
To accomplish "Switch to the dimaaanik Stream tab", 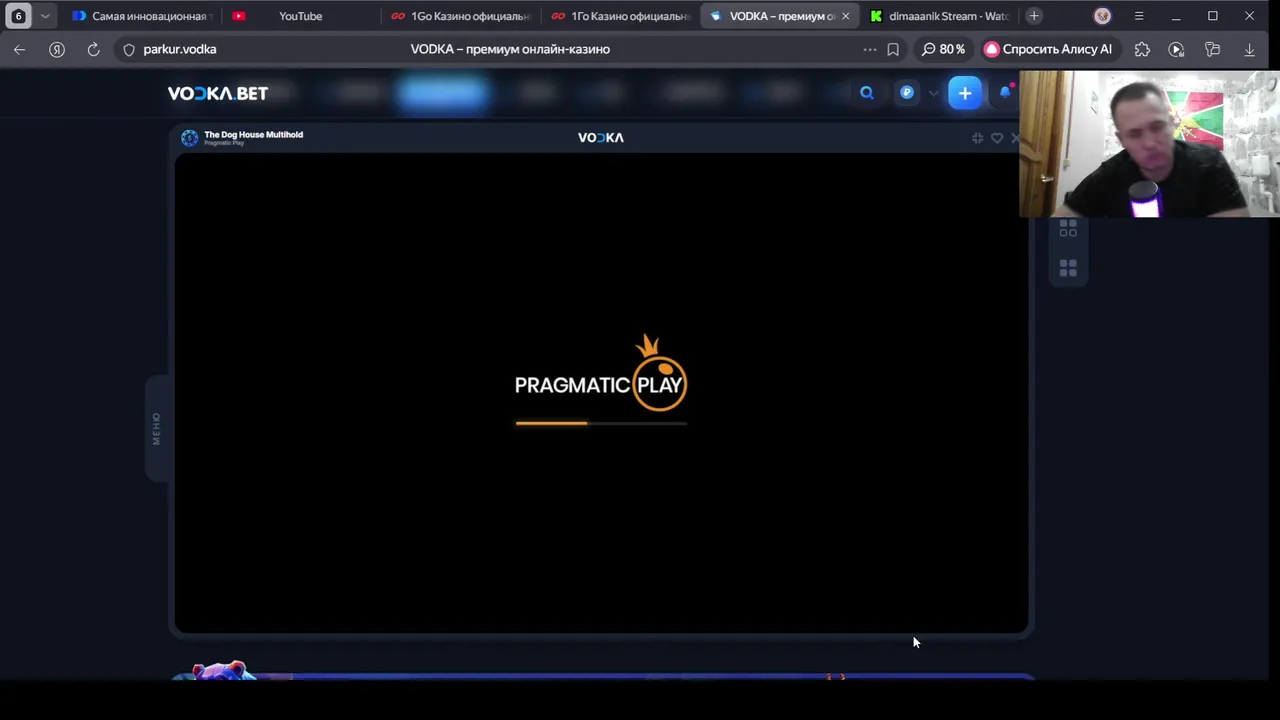I will (x=938, y=16).
